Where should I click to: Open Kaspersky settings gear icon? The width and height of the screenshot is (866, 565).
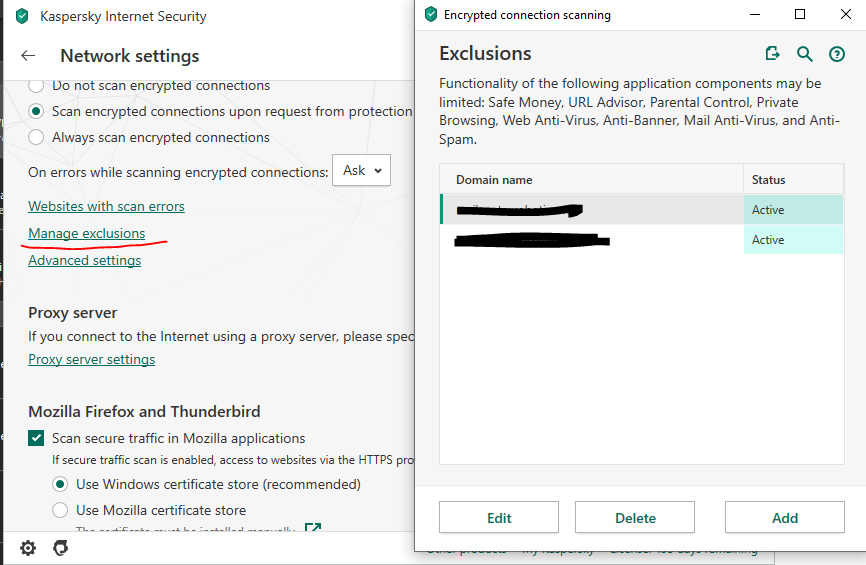[28, 548]
